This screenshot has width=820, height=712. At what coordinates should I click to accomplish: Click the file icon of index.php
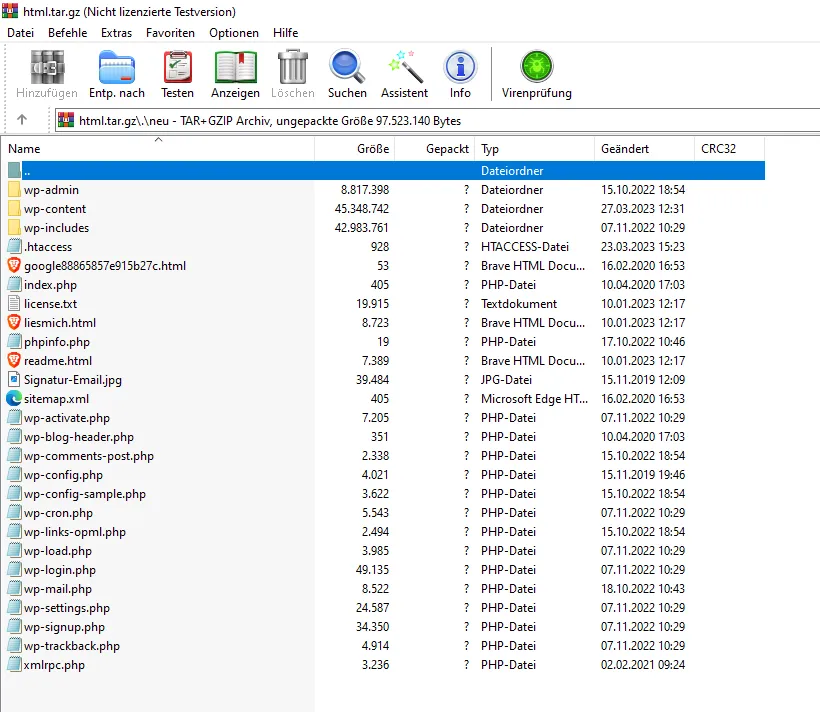tap(15, 285)
